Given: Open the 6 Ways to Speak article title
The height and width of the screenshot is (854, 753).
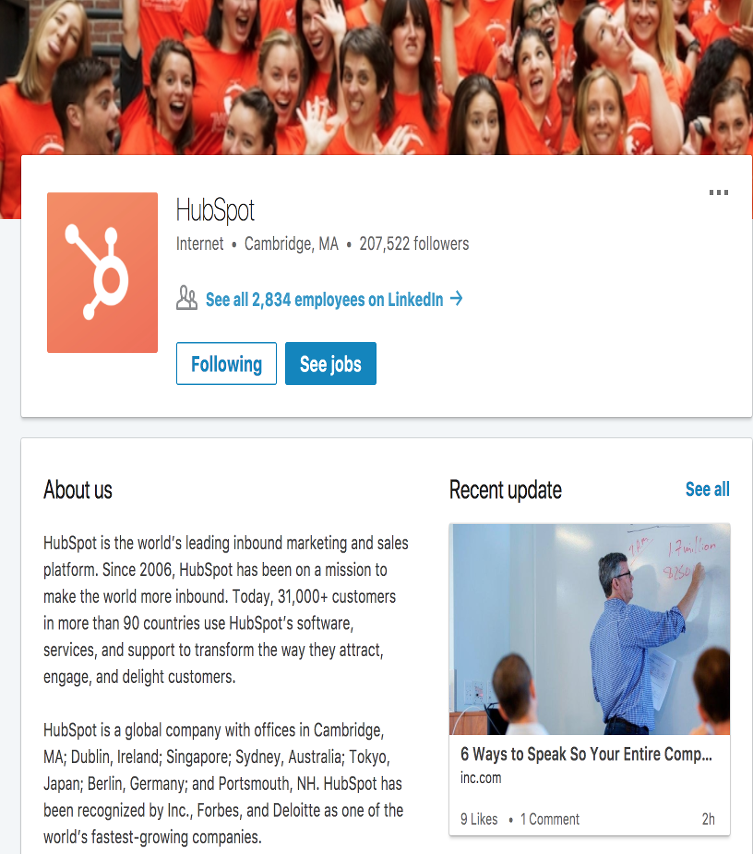Looking at the screenshot, I should click(586, 754).
